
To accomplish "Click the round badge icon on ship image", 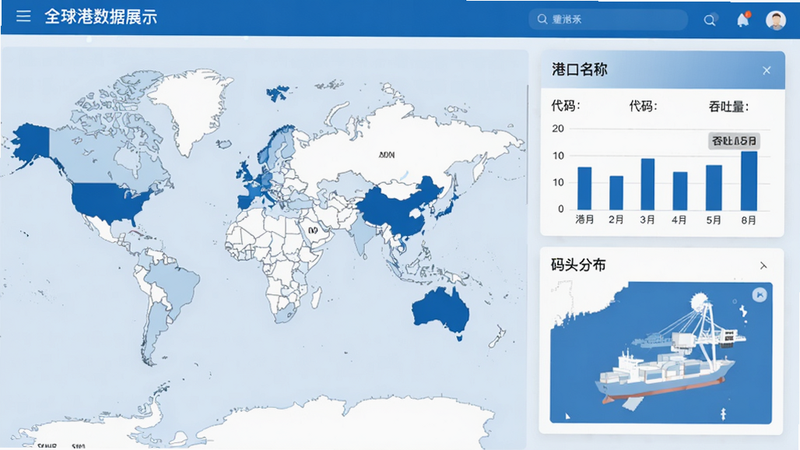I will pos(759,295).
